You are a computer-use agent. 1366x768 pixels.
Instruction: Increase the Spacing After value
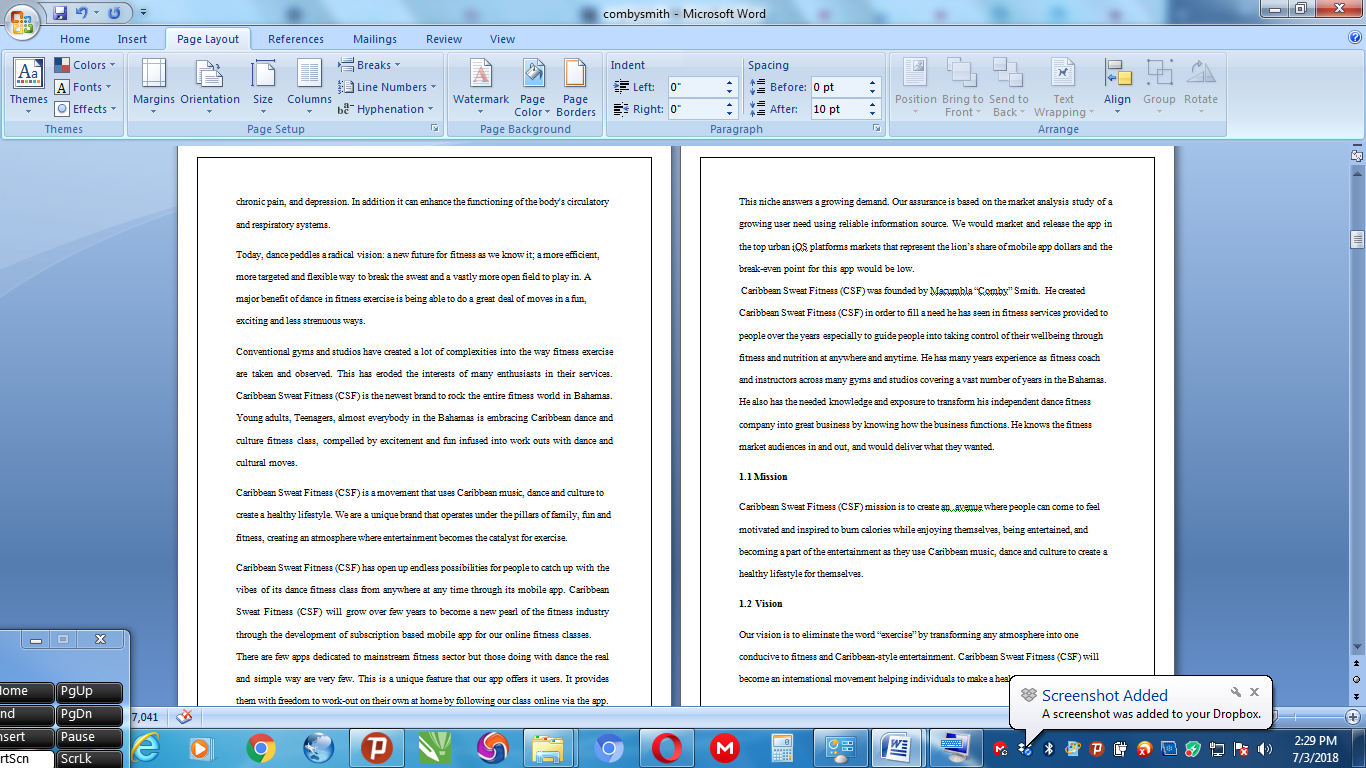(x=872, y=104)
